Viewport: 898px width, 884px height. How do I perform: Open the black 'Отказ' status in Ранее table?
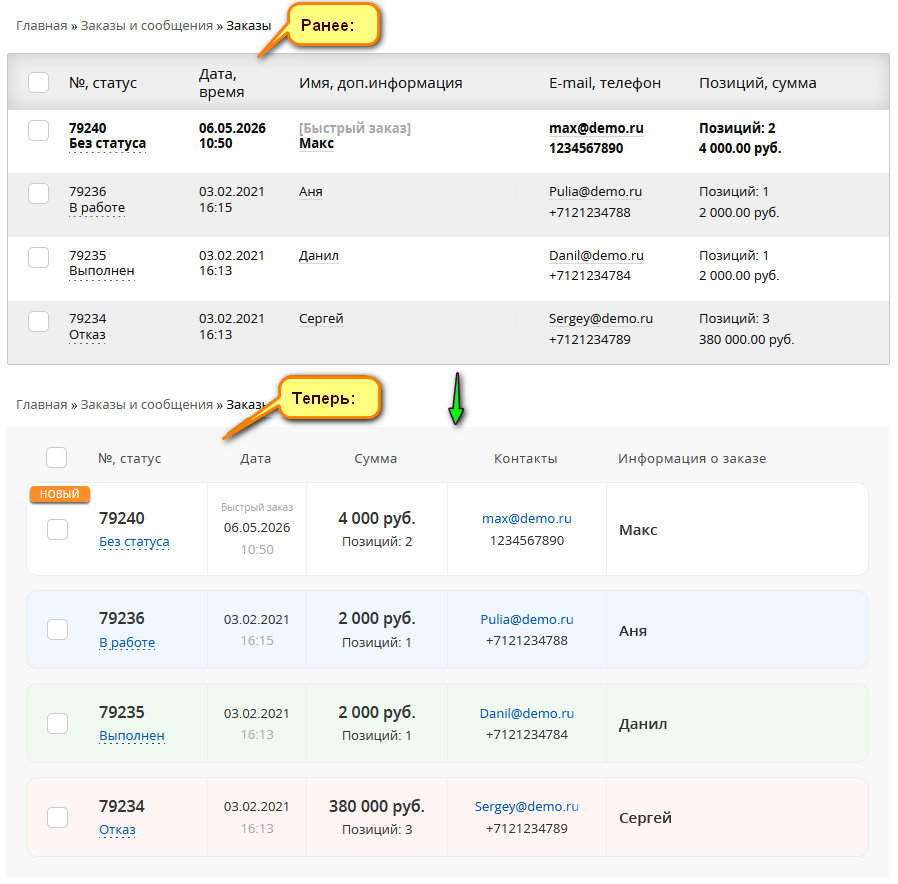pyautogui.click(x=87, y=334)
